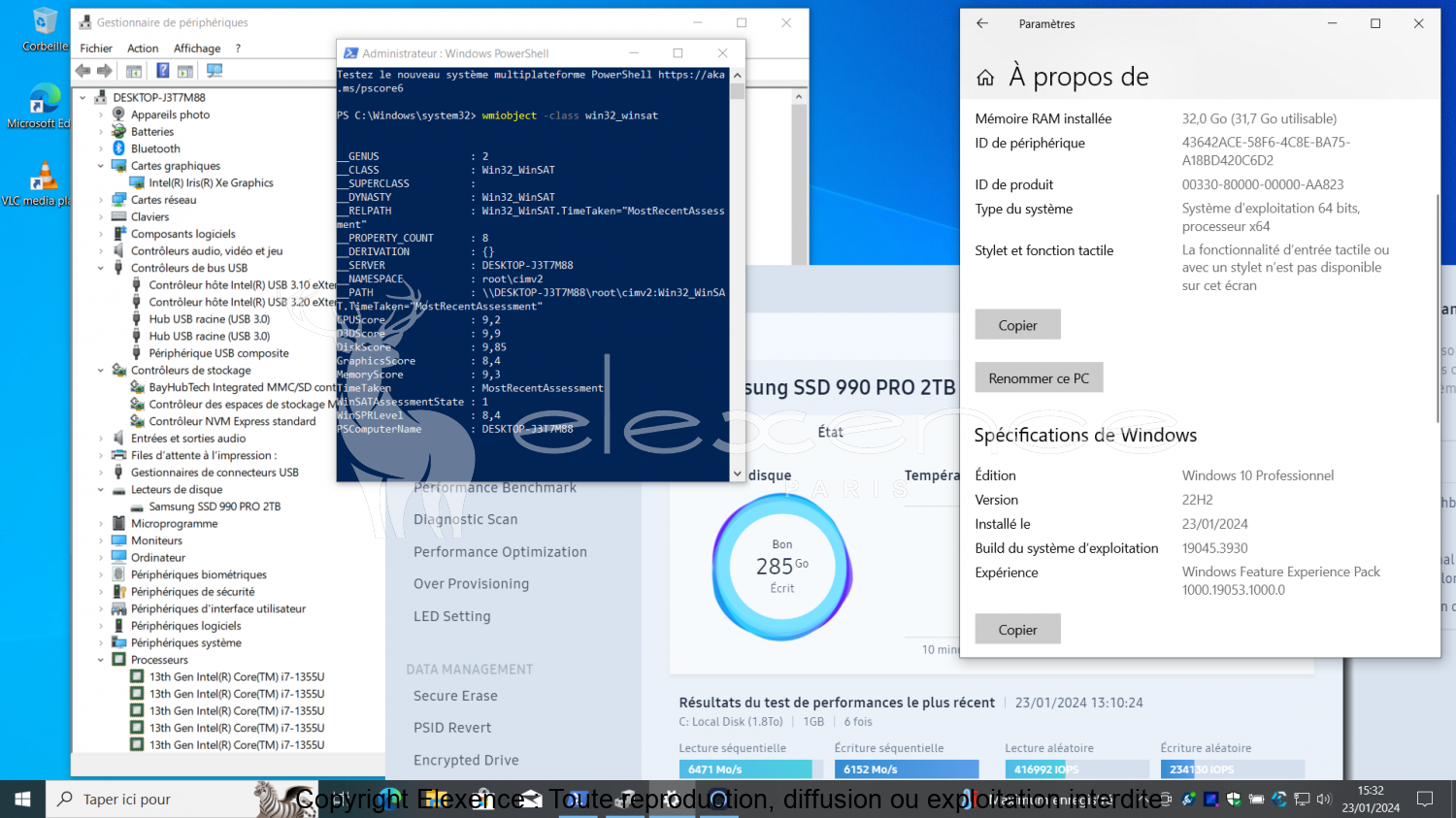Open the Corbeille desktop icon
Screen dimensions: 1456x818
pyautogui.click(x=44, y=29)
